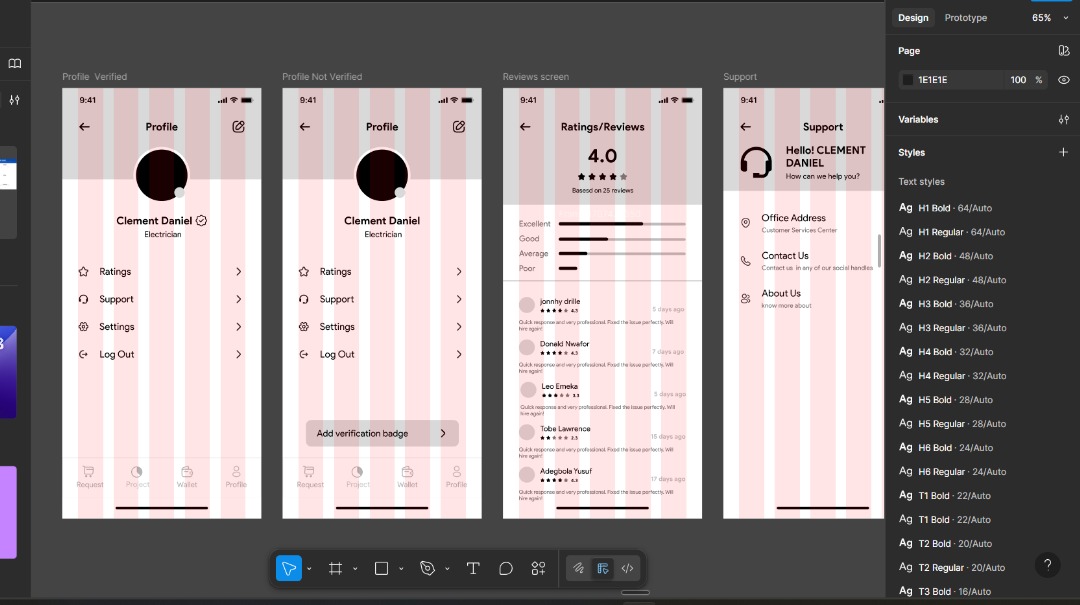Select the Frame tool
The width and height of the screenshot is (1080, 605).
[x=335, y=568]
